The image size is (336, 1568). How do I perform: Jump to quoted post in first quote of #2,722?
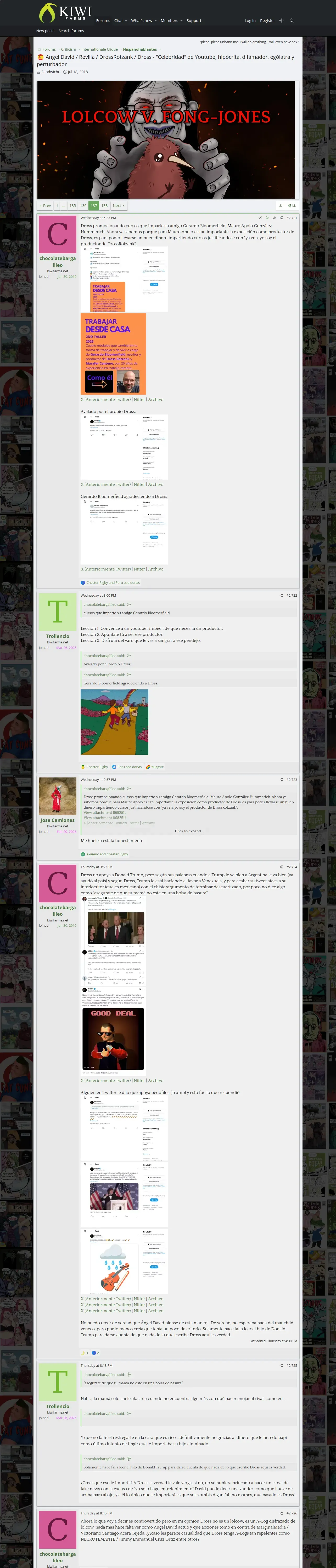click(129, 604)
